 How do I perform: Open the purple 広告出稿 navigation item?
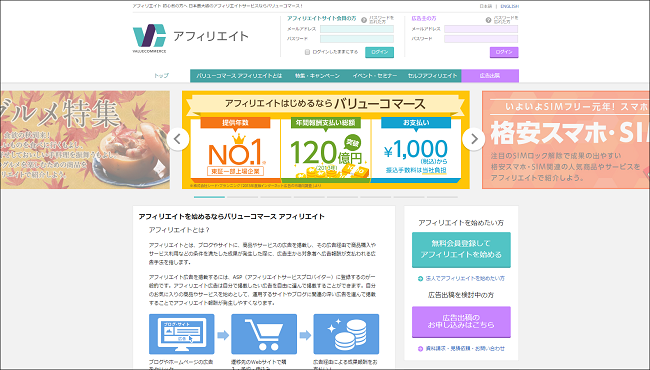point(490,76)
